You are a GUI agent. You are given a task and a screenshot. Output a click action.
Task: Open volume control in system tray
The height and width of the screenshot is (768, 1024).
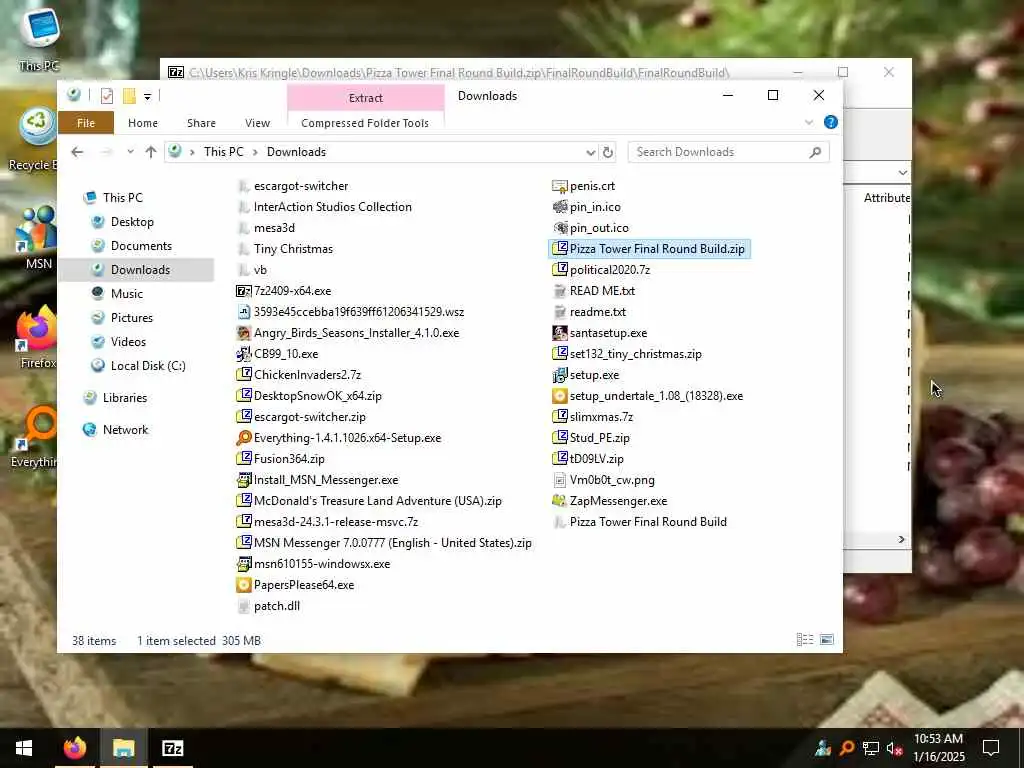click(x=894, y=748)
